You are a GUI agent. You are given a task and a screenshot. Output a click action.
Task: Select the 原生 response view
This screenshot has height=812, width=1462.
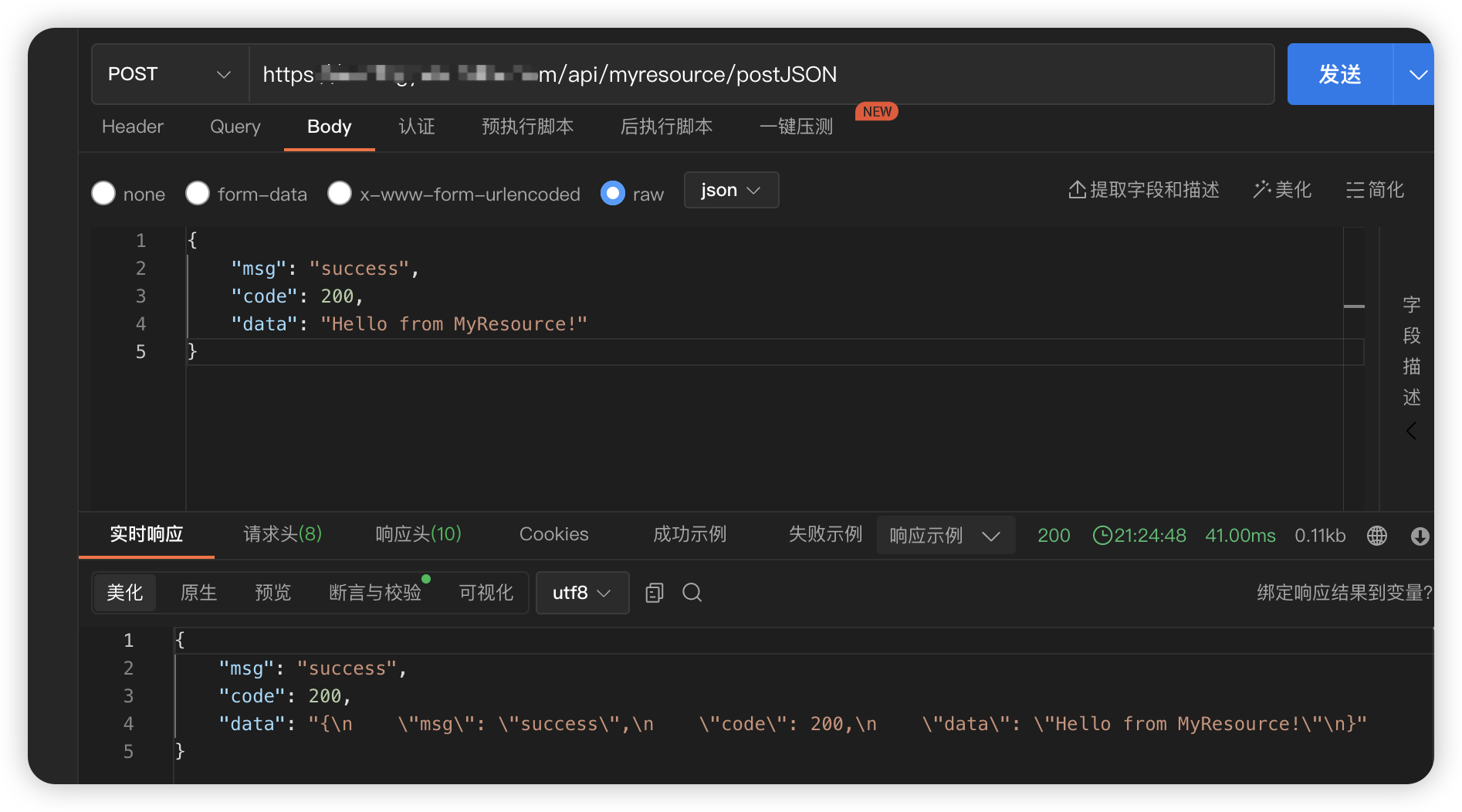[199, 593]
